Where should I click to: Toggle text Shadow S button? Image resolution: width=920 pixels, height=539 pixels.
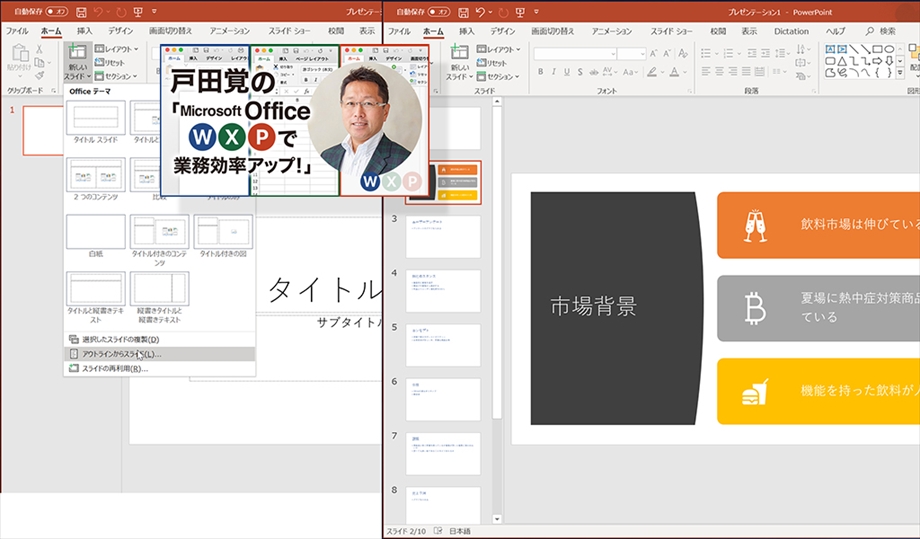click(x=580, y=72)
